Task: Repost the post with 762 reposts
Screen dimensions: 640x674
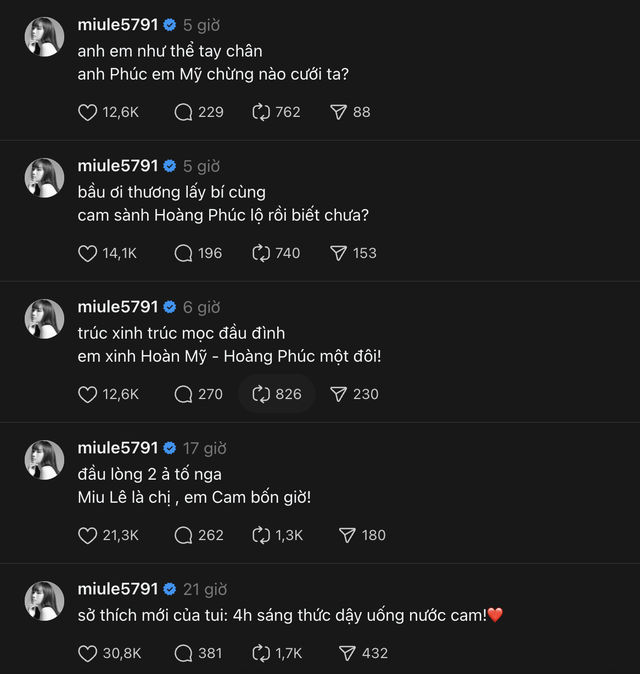Action: pyautogui.click(x=261, y=112)
